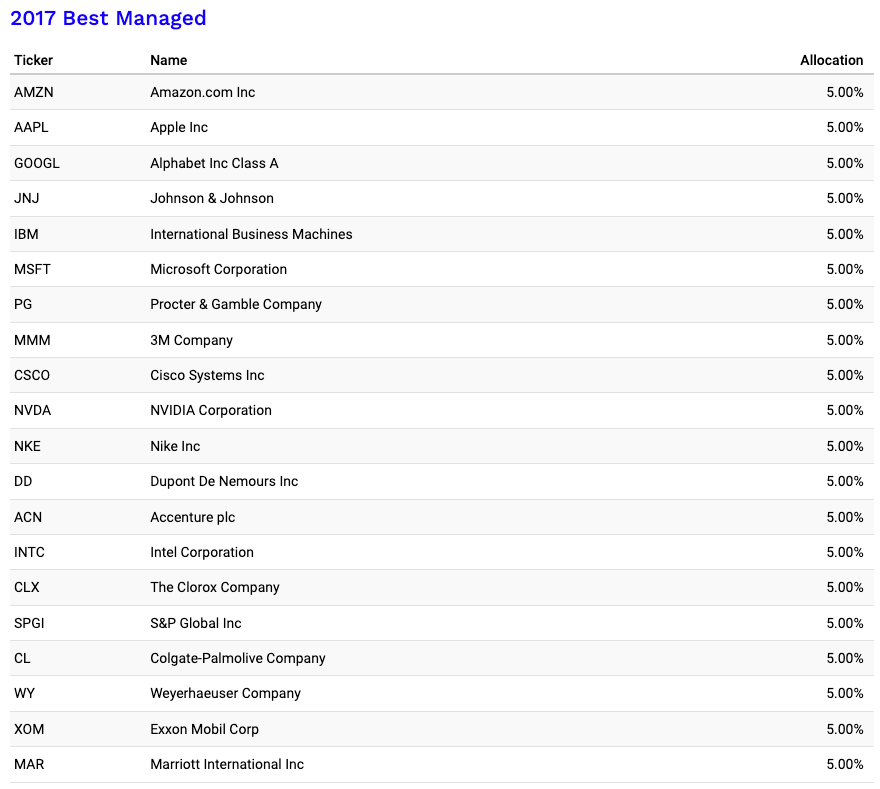Select Intel Corporation name cell
Screen dimensions: 880x789
point(201,552)
